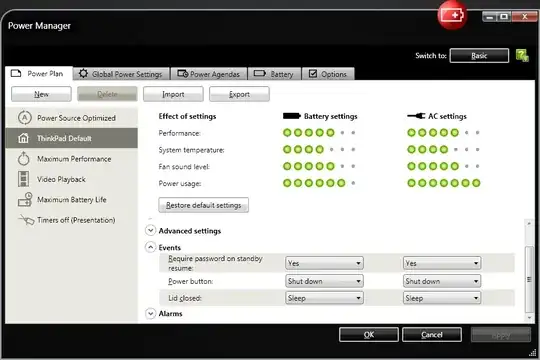Viewport: 540px width, 360px height.
Task: Expand the Advanced settings section
Action: 150,230
